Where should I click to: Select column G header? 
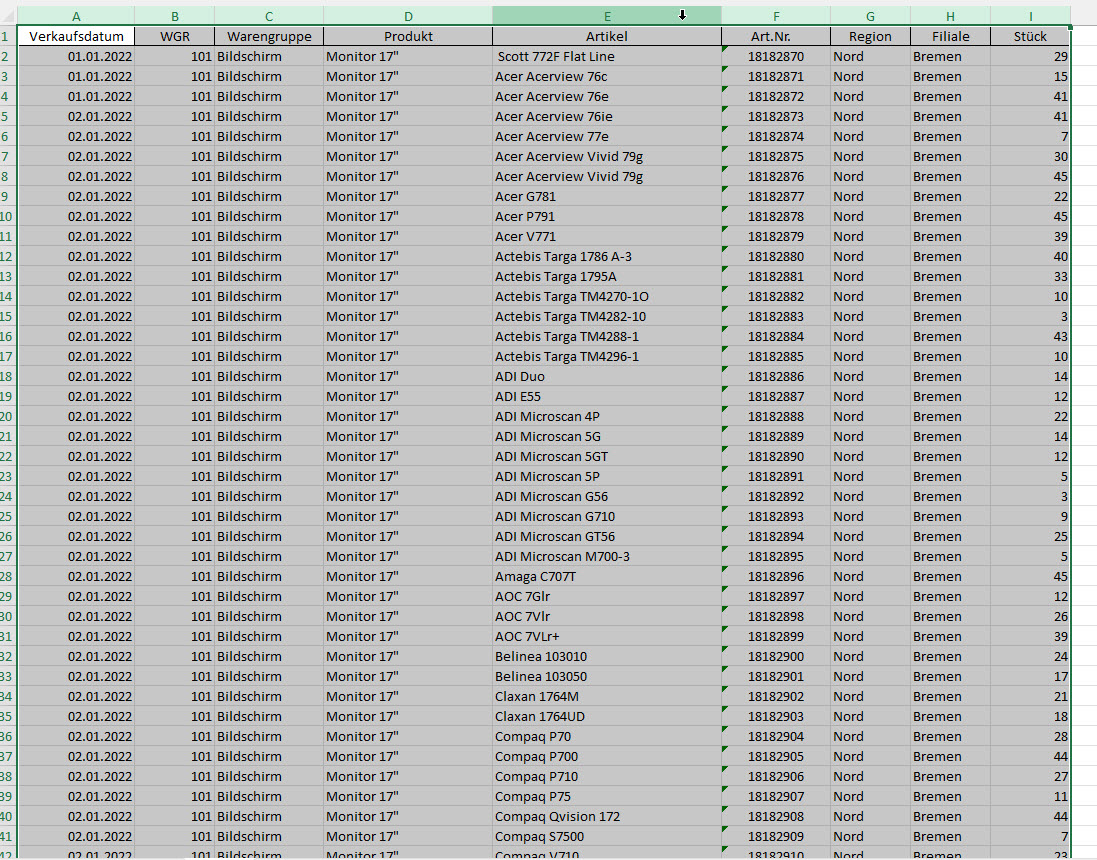coord(869,15)
